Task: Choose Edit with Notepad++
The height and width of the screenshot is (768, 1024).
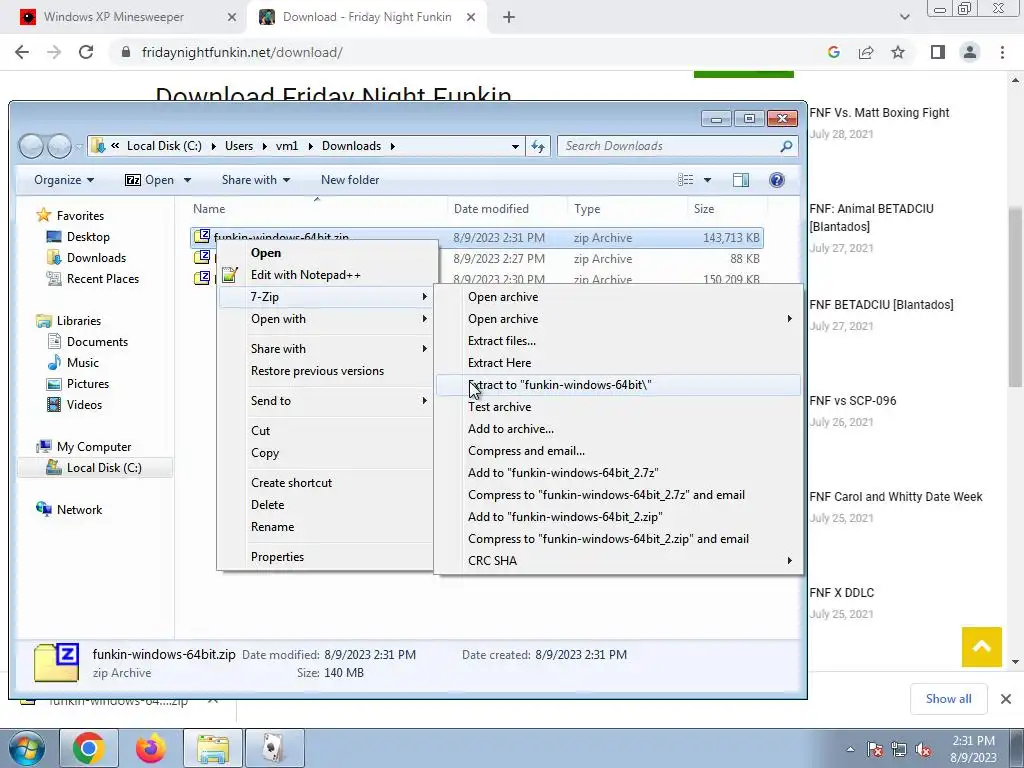Action: pos(306,275)
